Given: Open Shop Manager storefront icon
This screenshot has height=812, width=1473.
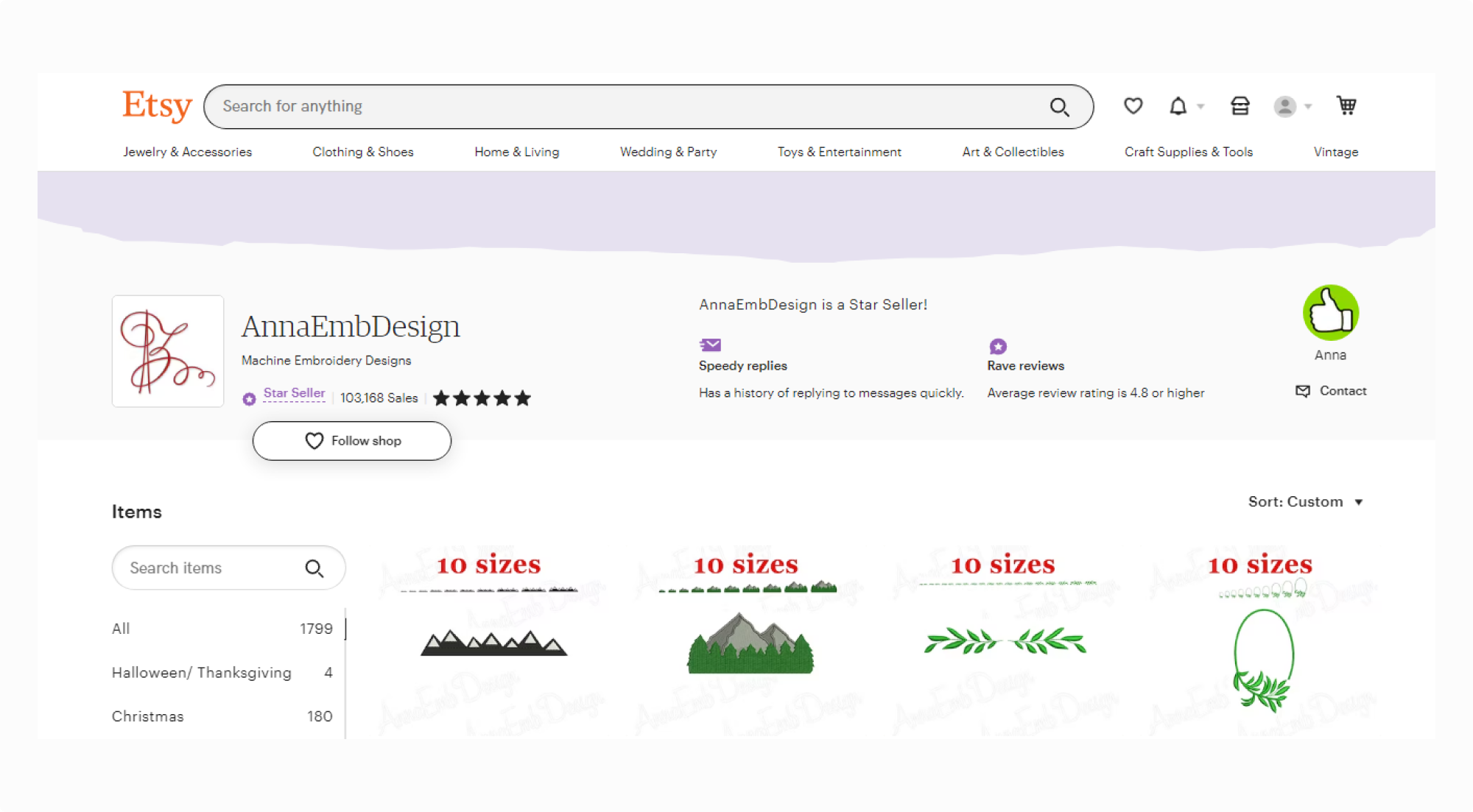Looking at the screenshot, I should click(x=1240, y=106).
